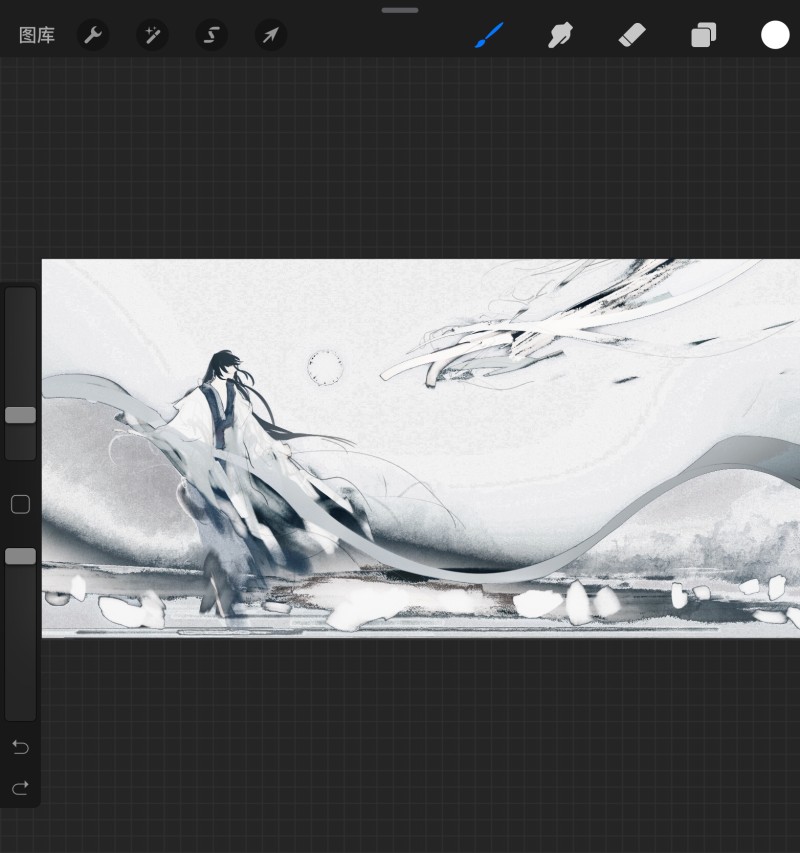The width and height of the screenshot is (800, 853).
Task: Click the brush size slider handle
Action: (x=21, y=415)
